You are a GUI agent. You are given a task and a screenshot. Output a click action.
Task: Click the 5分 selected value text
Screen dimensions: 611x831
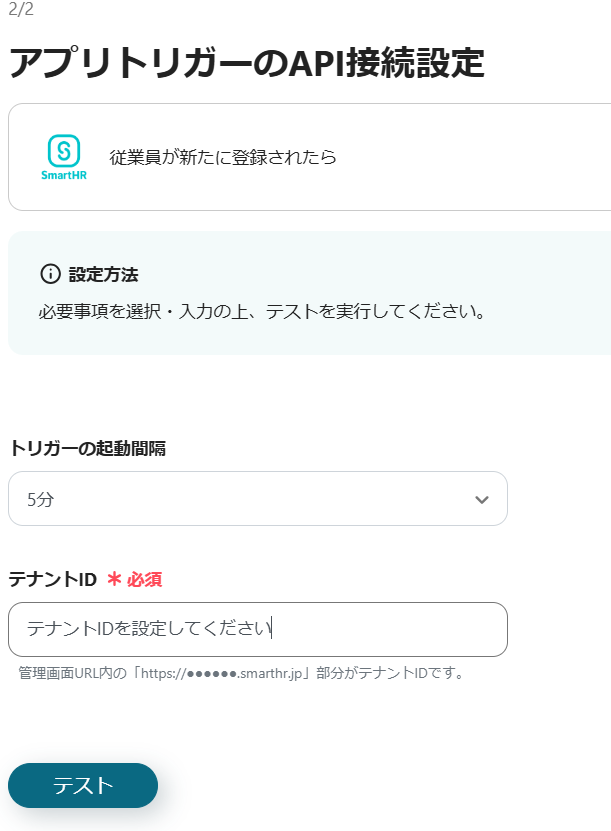40,499
